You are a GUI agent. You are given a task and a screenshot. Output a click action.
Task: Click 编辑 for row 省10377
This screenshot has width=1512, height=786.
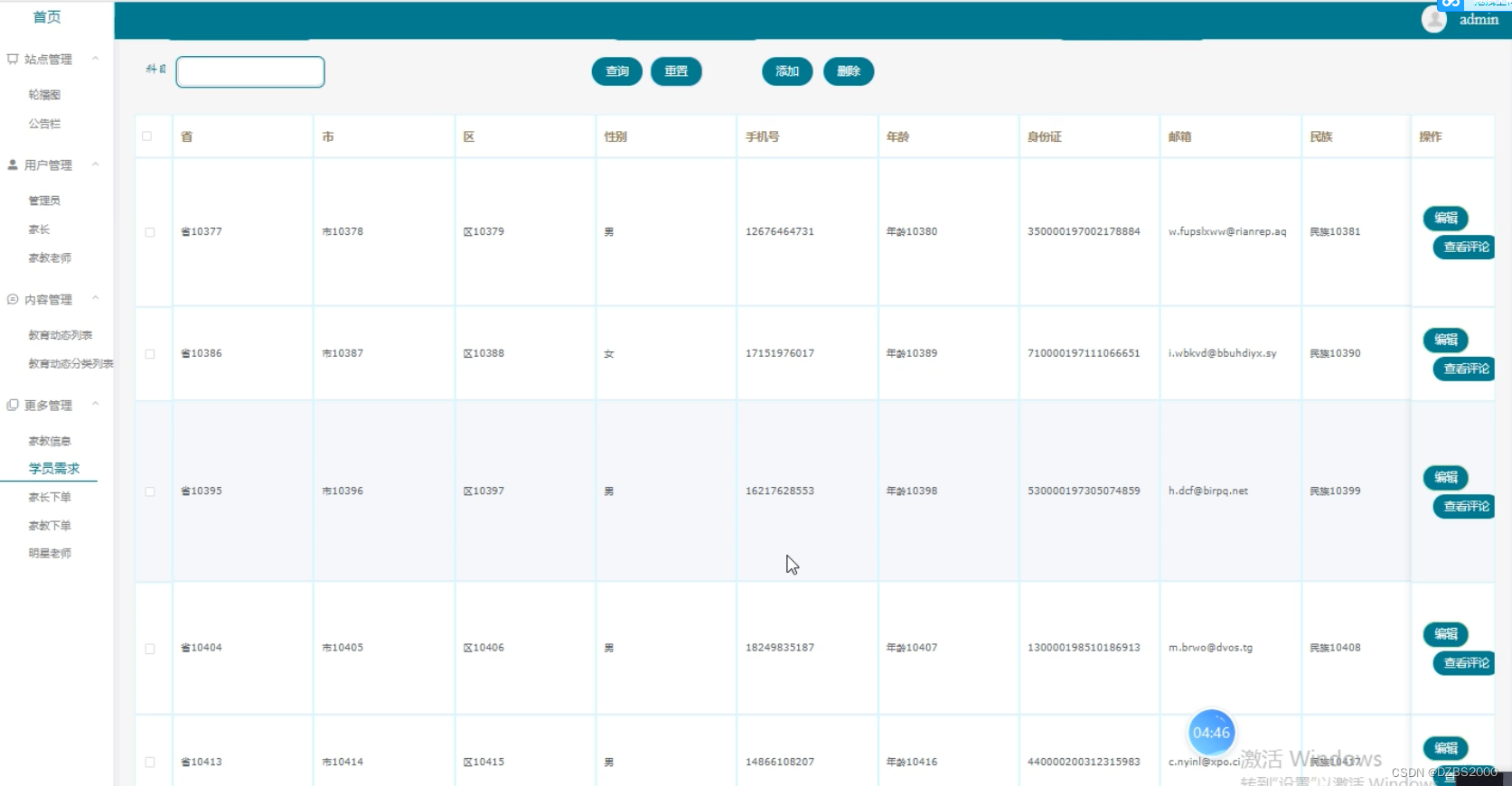(1446, 219)
